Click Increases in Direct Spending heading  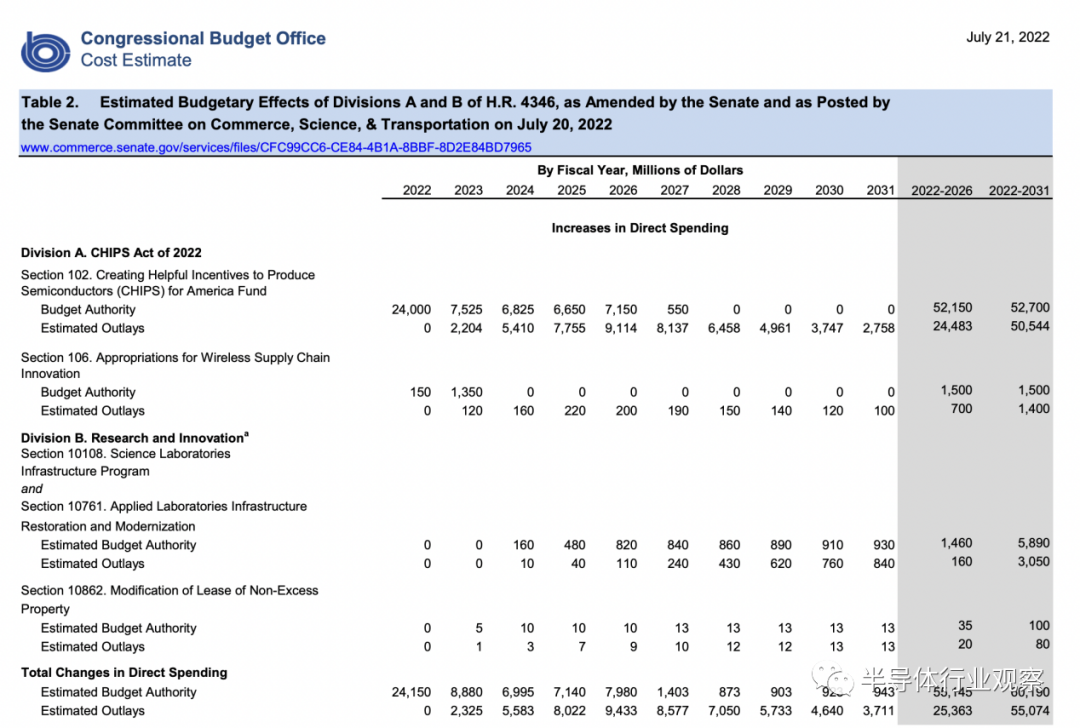click(640, 228)
